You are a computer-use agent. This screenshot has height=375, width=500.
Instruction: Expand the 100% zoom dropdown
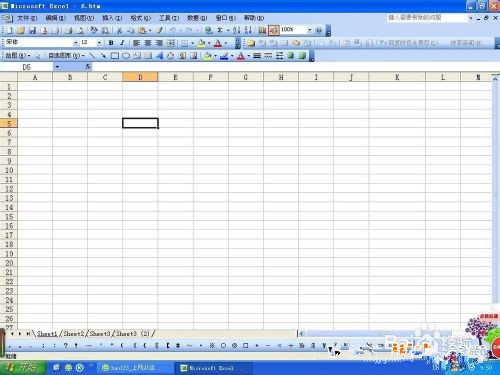[x=309, y=30]
